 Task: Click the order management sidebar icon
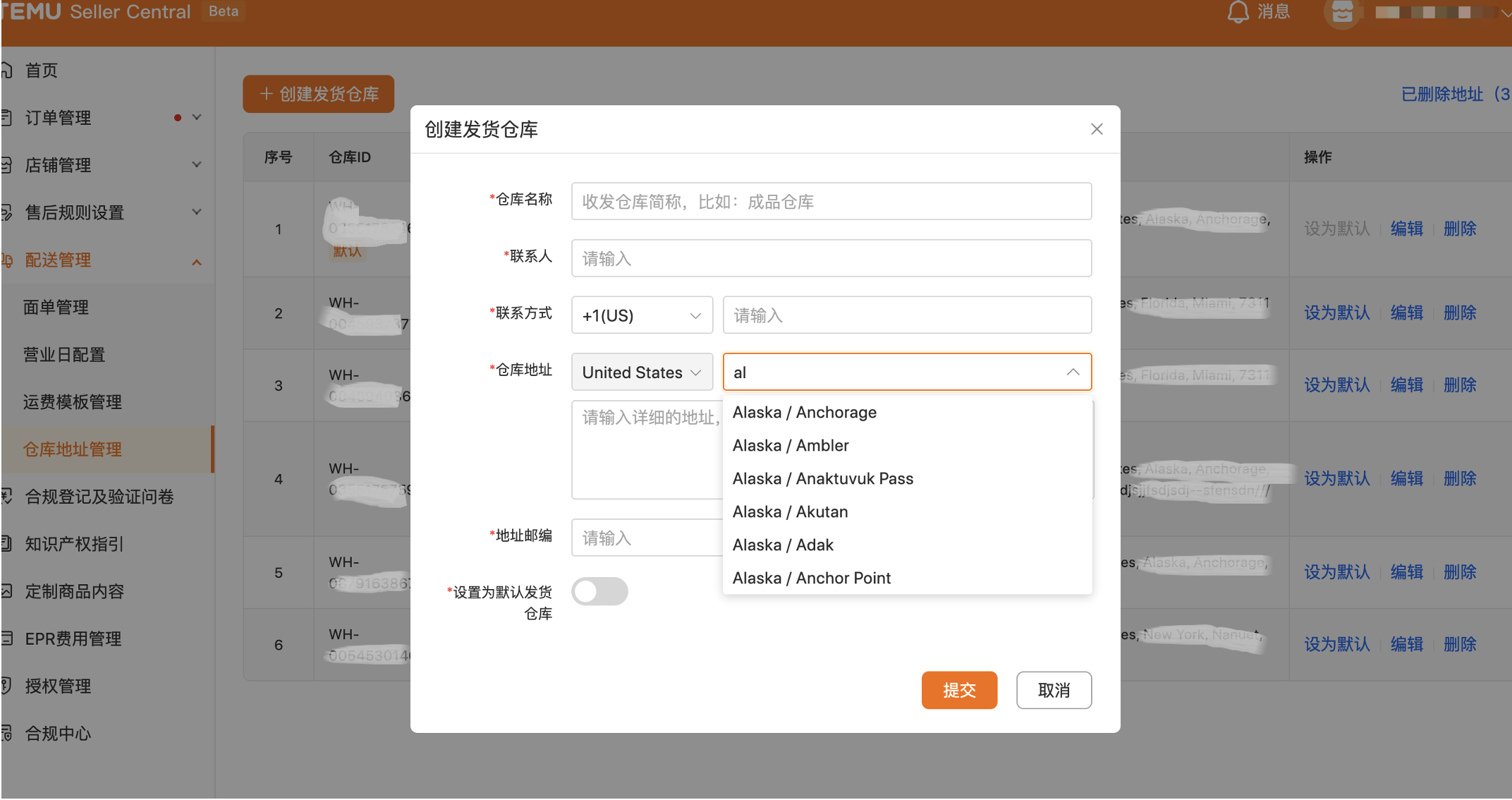(7, 118)
